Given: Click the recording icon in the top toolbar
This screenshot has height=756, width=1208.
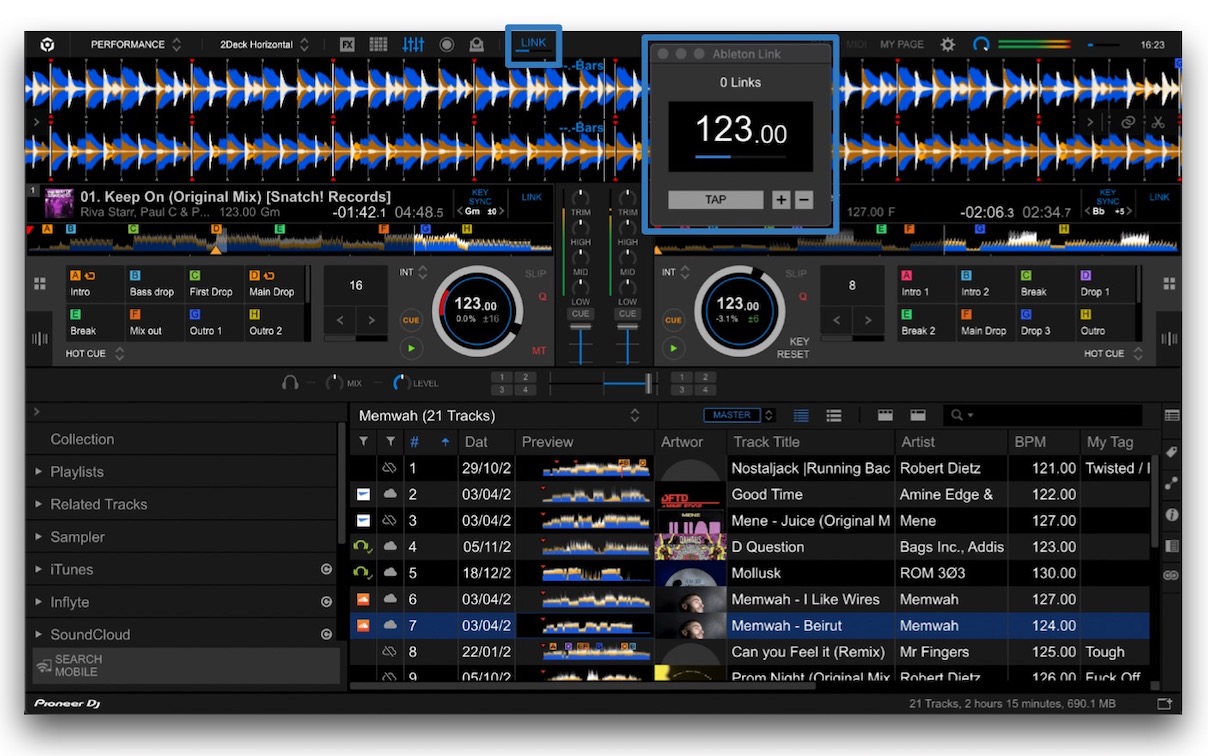Looking at the screenshot, I should pyautogui.click(x=446, y=44).
